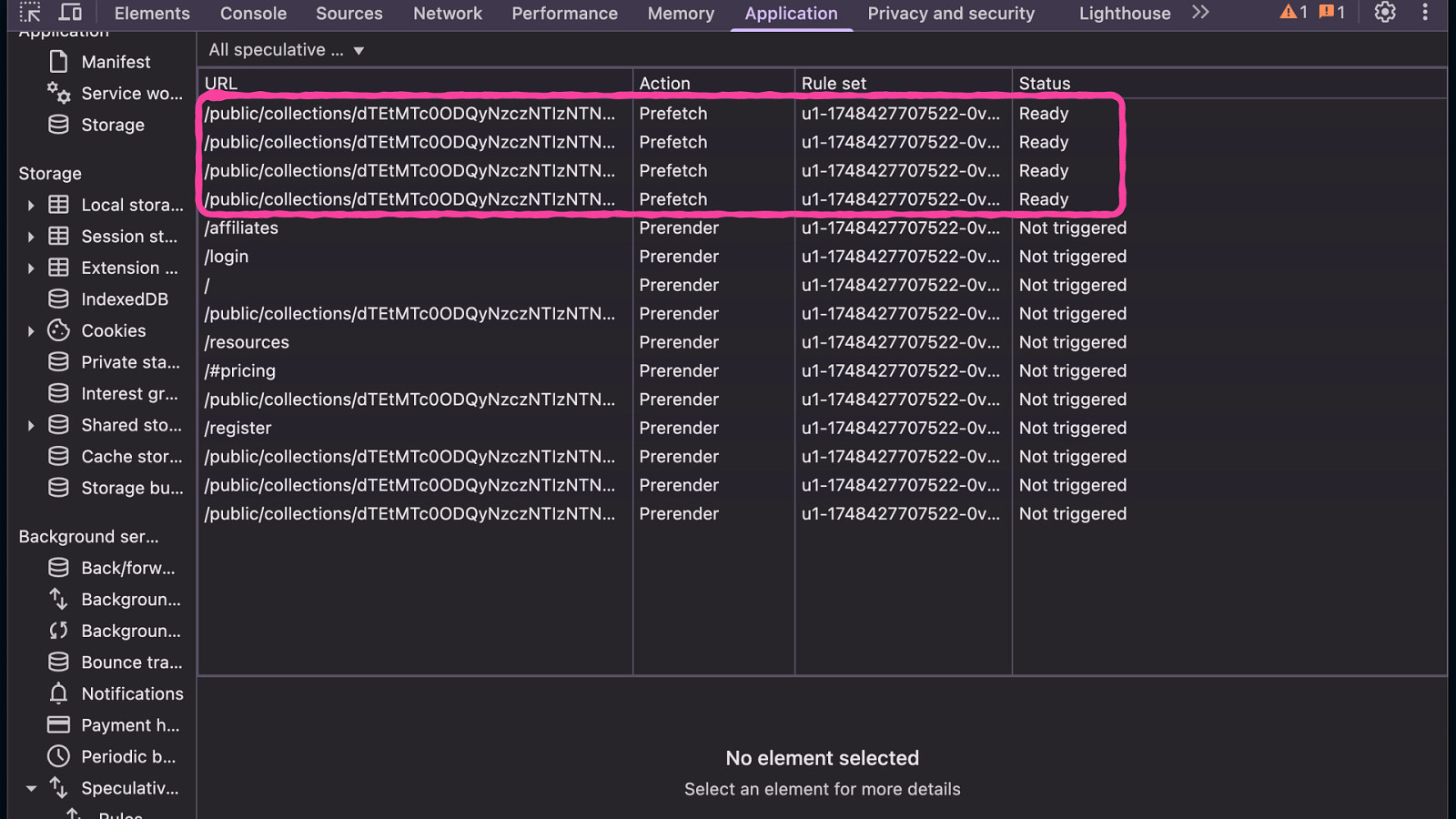Sort by the Status column header
Viewport: 1456px width, 819px height.
(1045, 83)
